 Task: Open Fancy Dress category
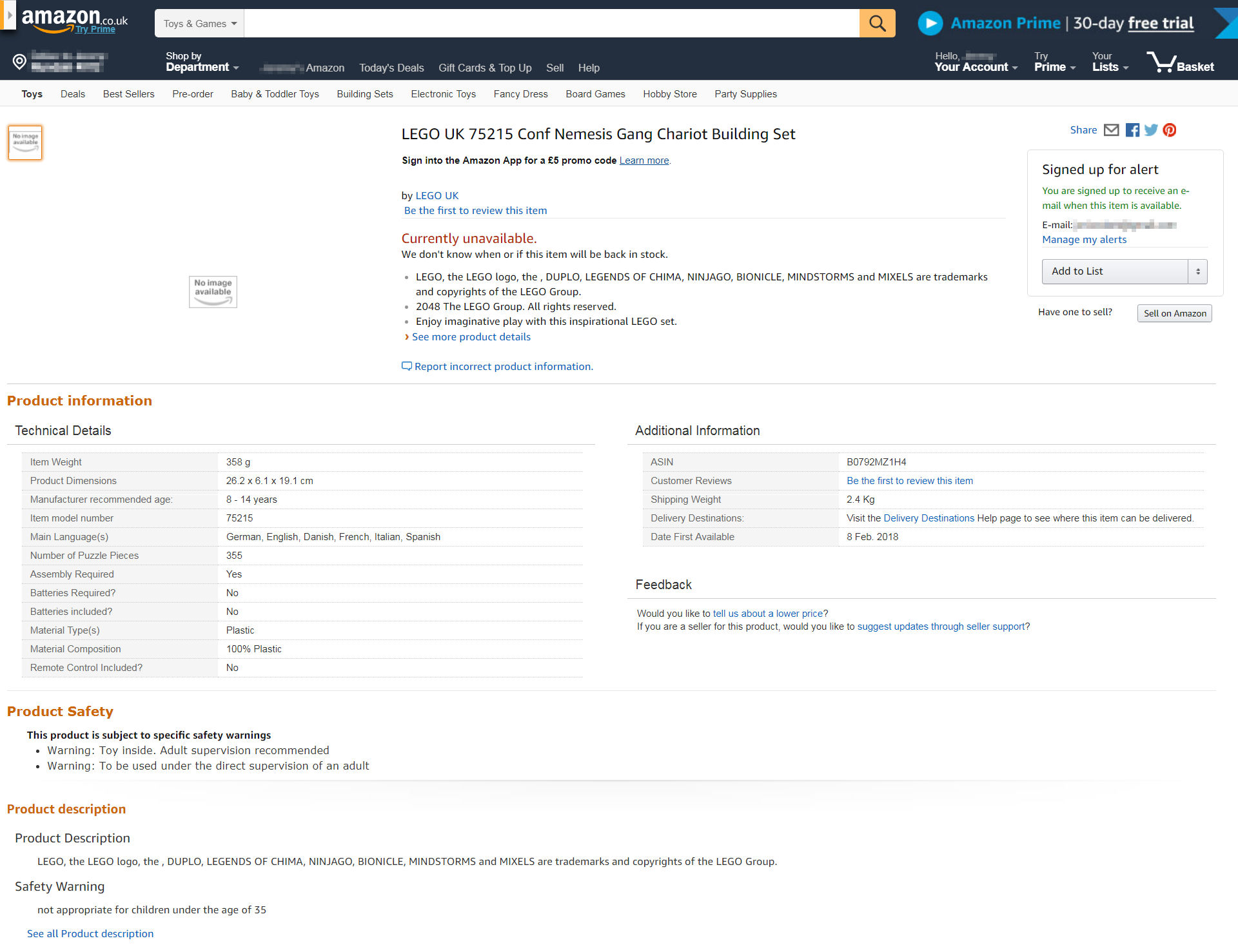point(521,94)
